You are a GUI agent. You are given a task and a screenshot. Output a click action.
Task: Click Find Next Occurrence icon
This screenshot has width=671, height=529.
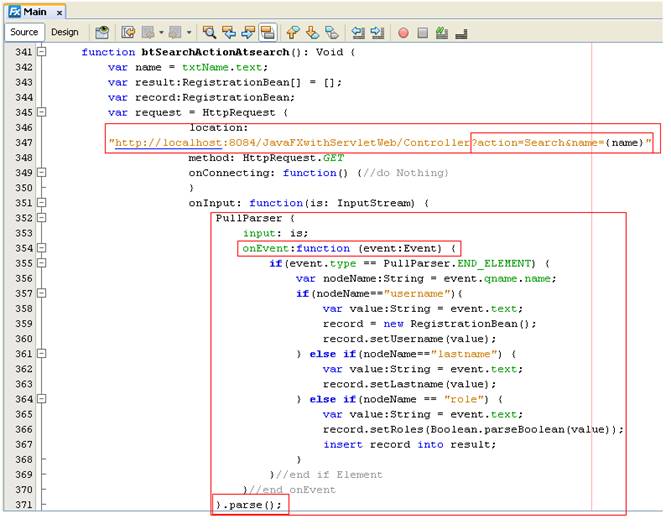coord(248,32)
